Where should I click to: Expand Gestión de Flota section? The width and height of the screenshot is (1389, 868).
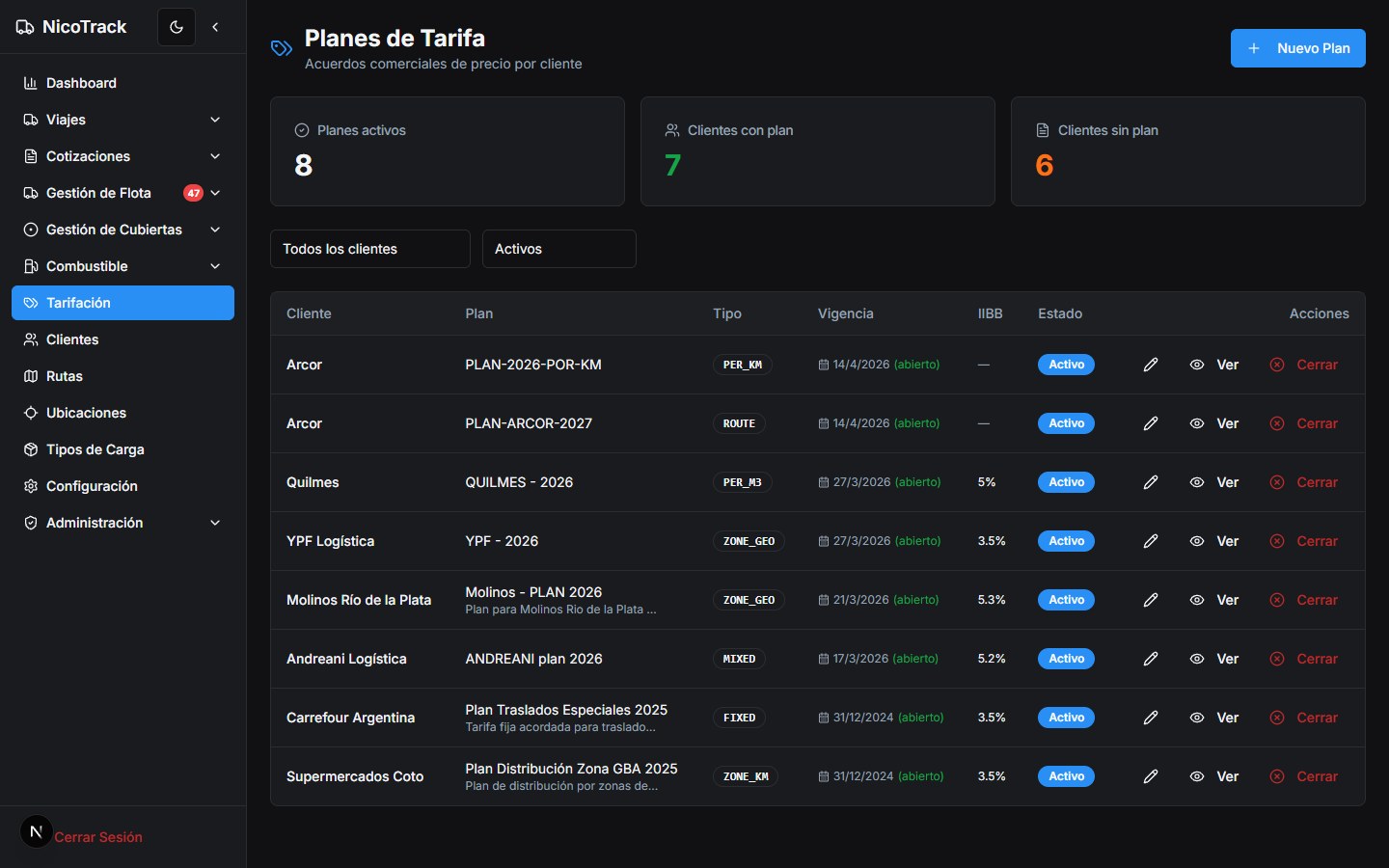pyautogui.click(x=123, y=193)
